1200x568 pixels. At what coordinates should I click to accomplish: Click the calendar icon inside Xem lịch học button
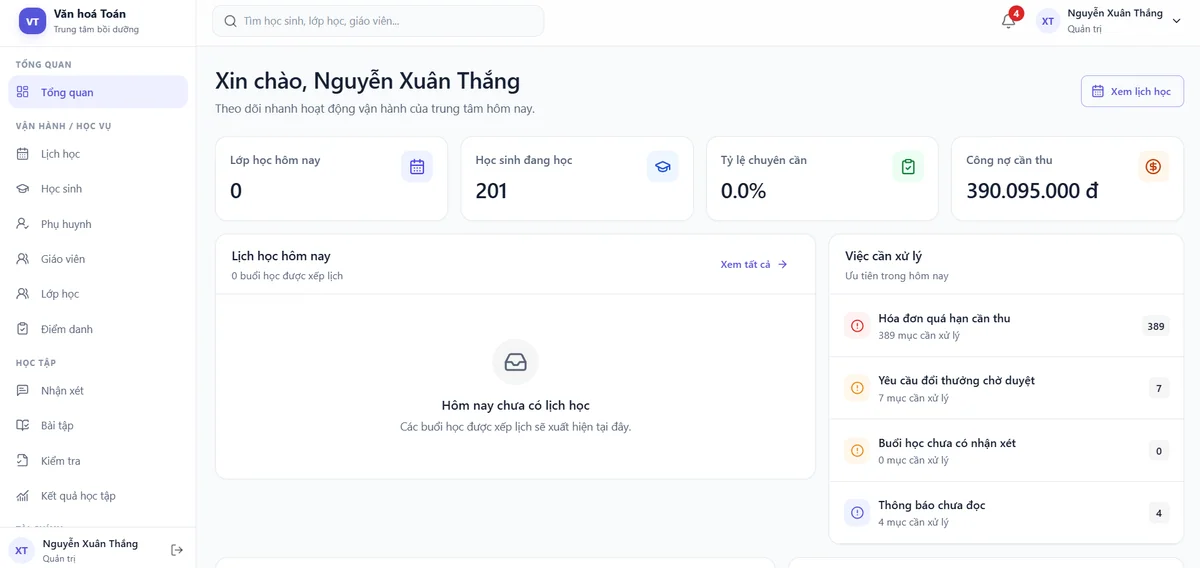(1098, 91)
